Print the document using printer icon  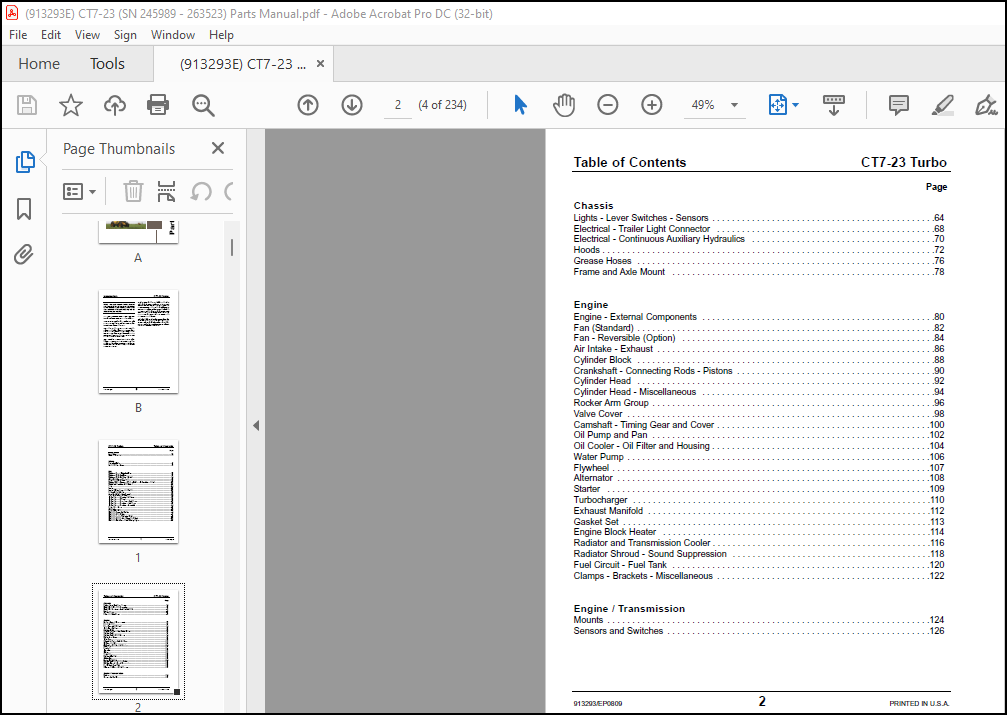(x=158, y=105)
